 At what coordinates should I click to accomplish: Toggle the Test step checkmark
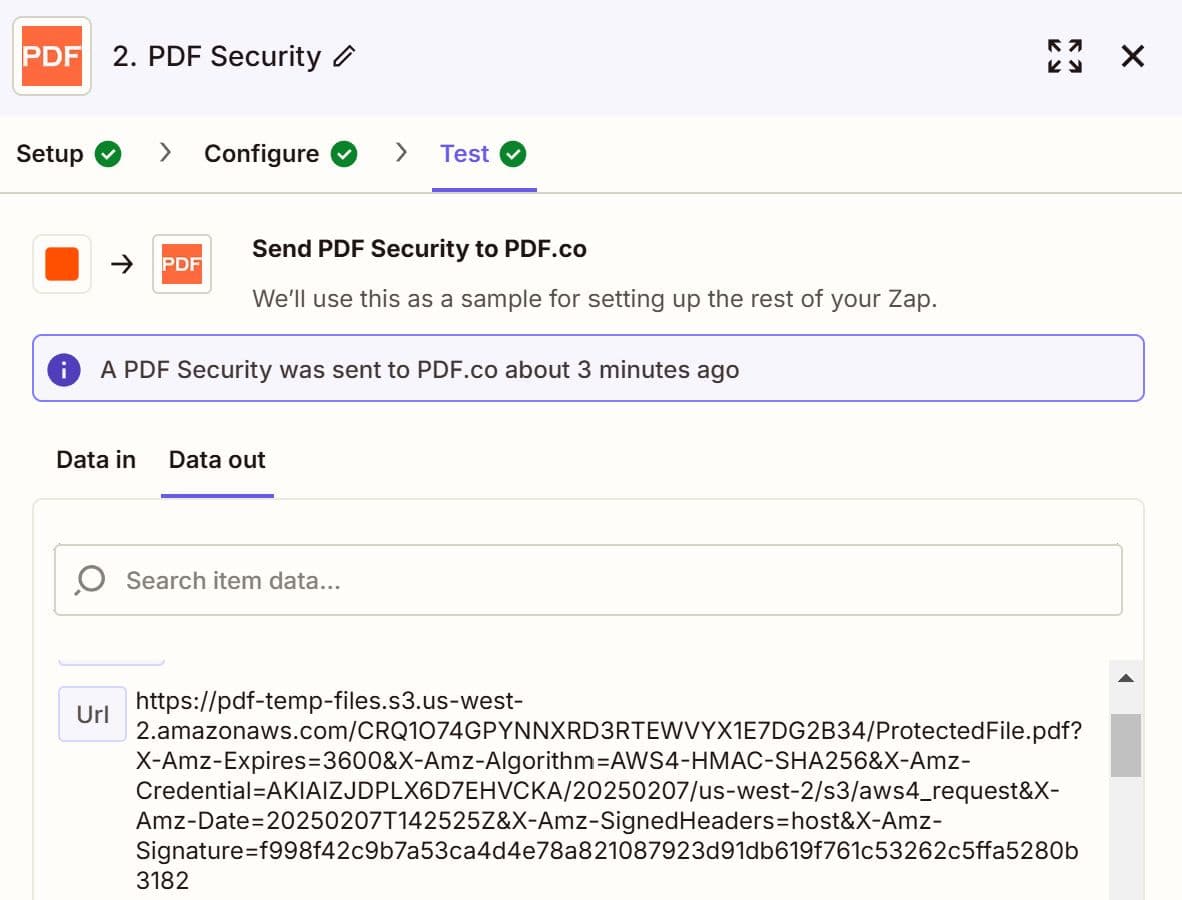(512, 153)
